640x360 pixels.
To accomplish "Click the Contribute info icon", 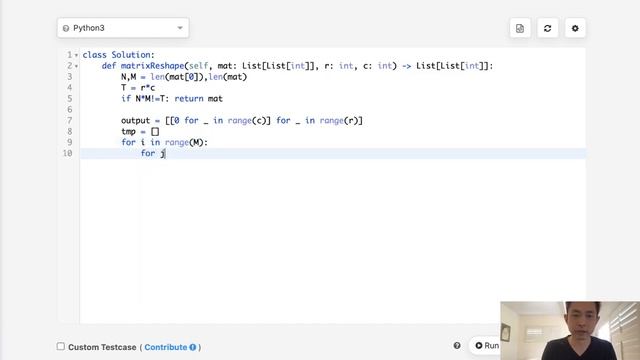I will (193, 347).
